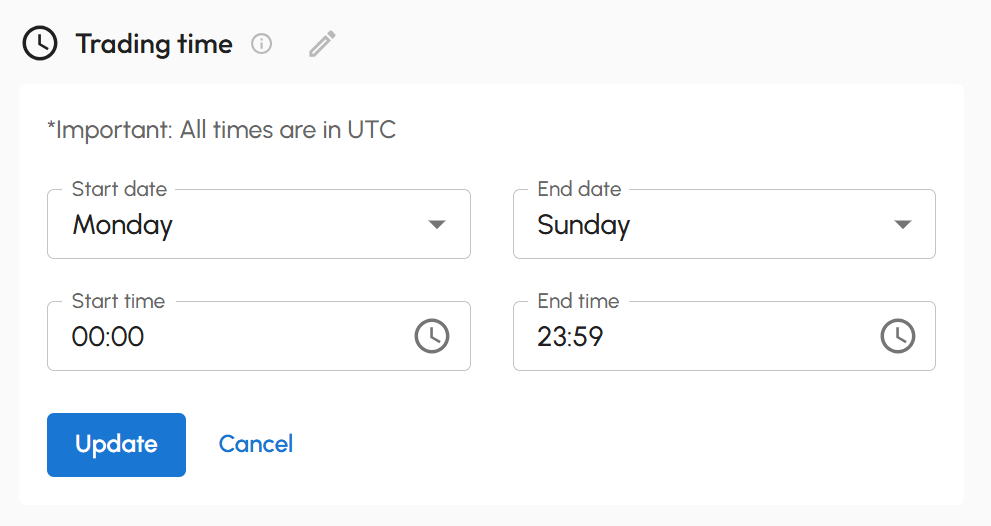Click the Start date field label

[x=120, y=189]
